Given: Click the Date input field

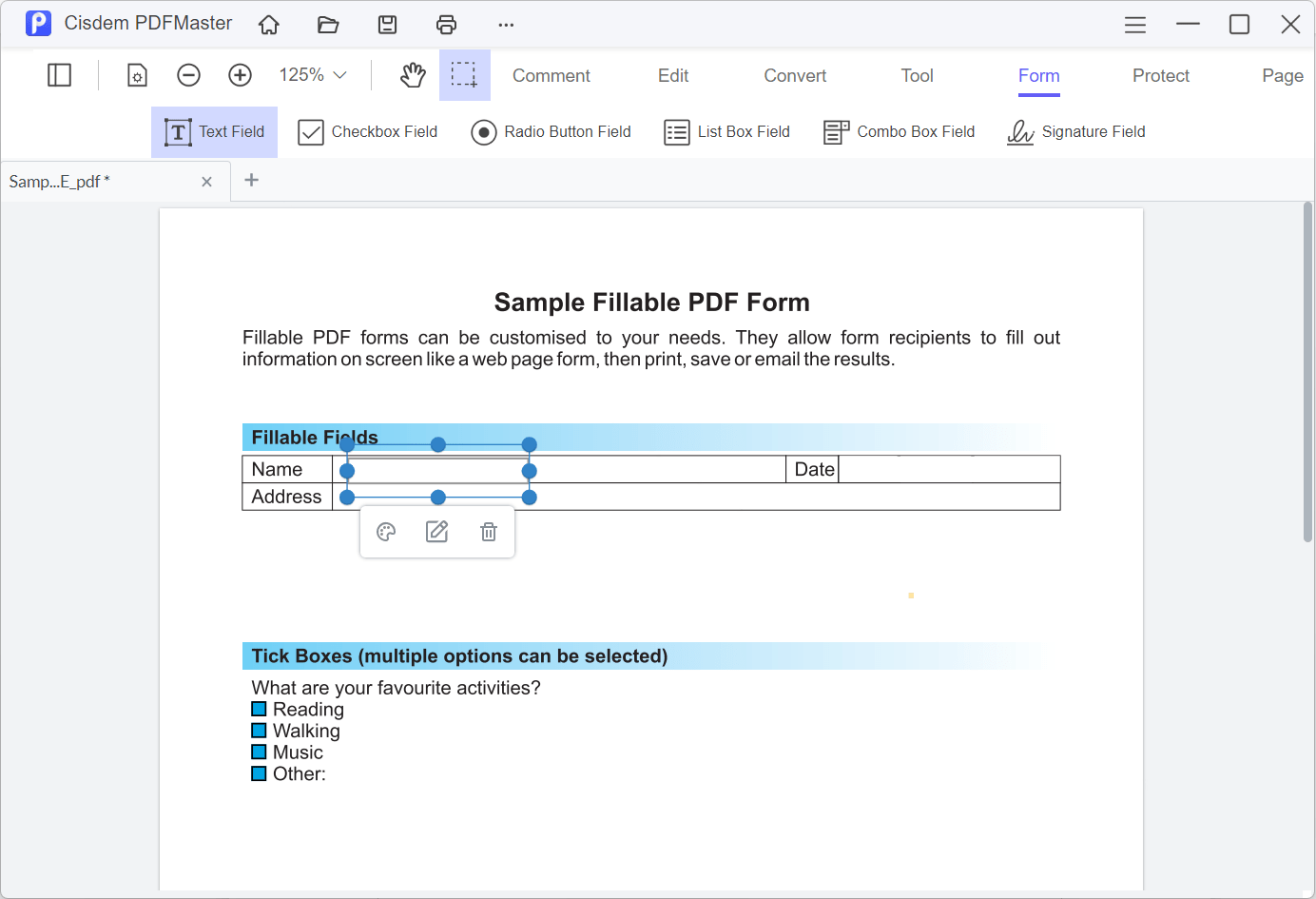Looking at the screenshot, I should (949, 469).
